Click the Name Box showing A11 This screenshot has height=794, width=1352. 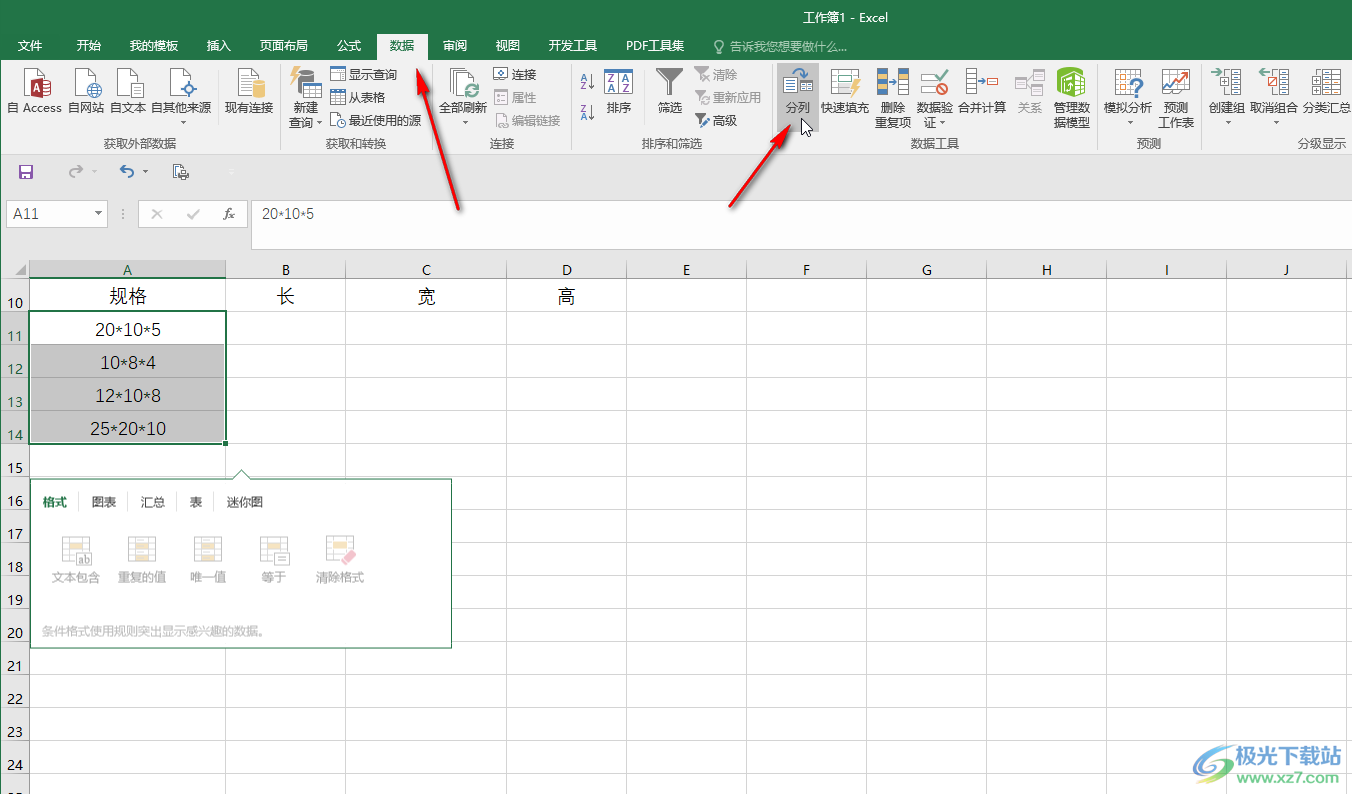click(48, 214)
